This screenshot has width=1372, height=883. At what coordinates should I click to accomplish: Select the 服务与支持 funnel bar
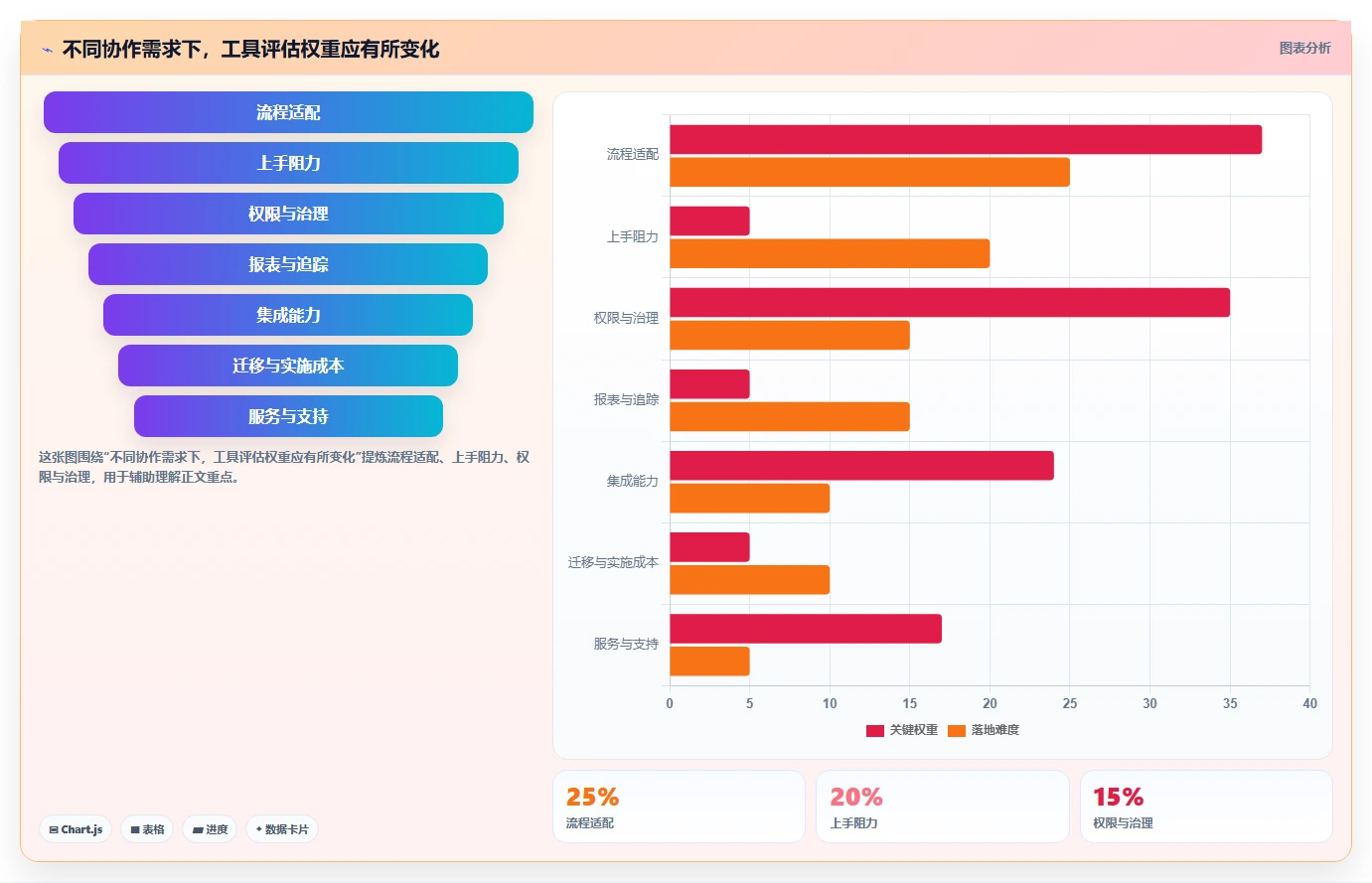(x=288, y=416)
